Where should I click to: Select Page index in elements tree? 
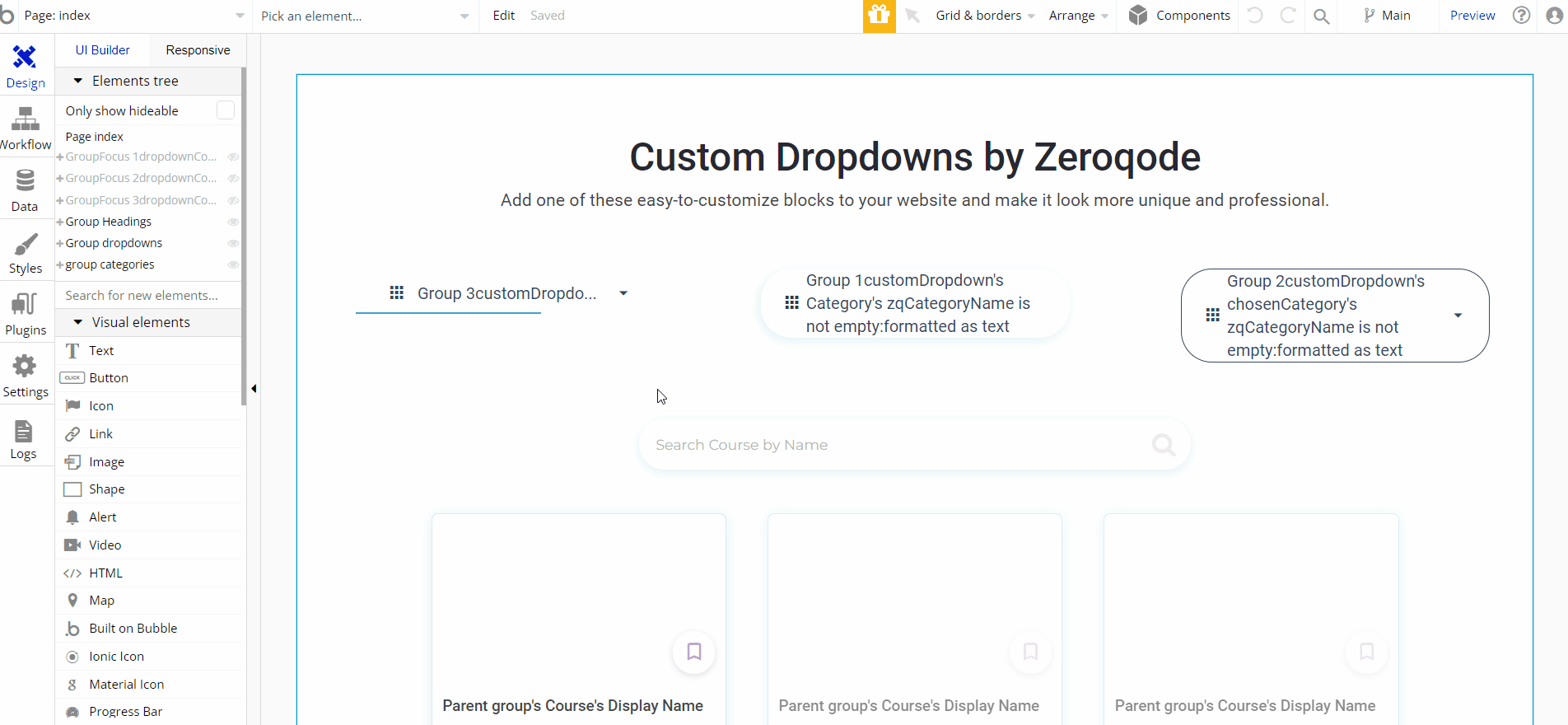click(94, 137)
